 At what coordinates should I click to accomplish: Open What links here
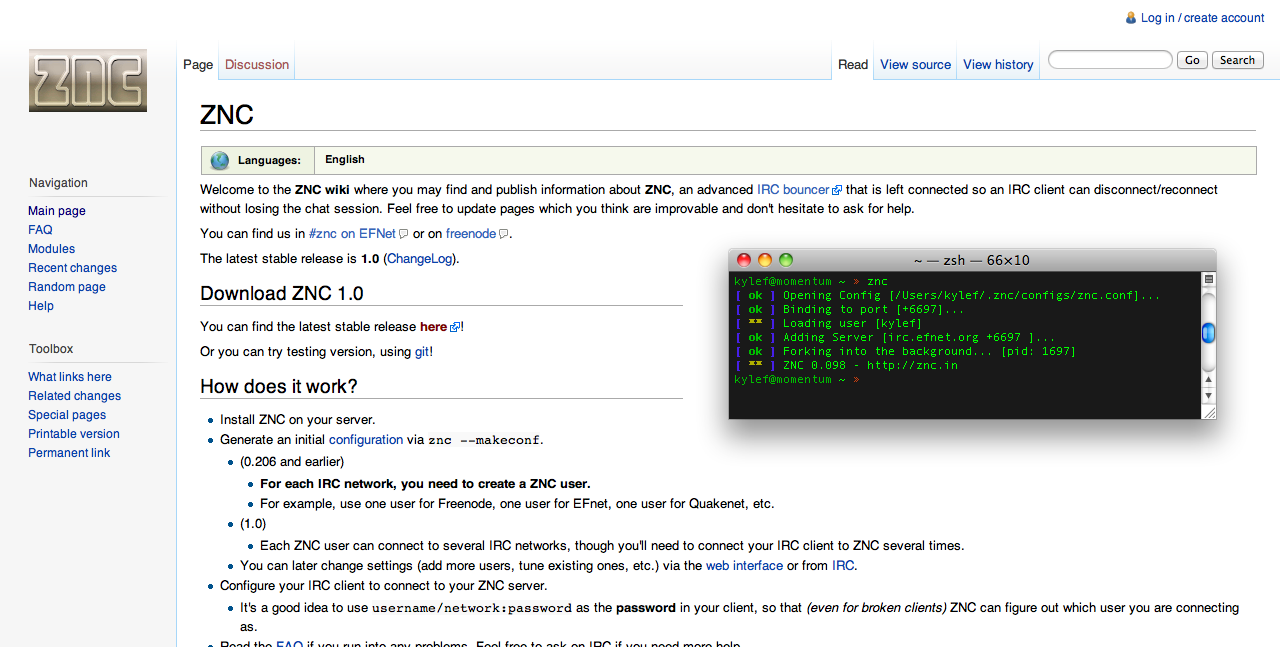pyautogui.click(x=70, y=377)
